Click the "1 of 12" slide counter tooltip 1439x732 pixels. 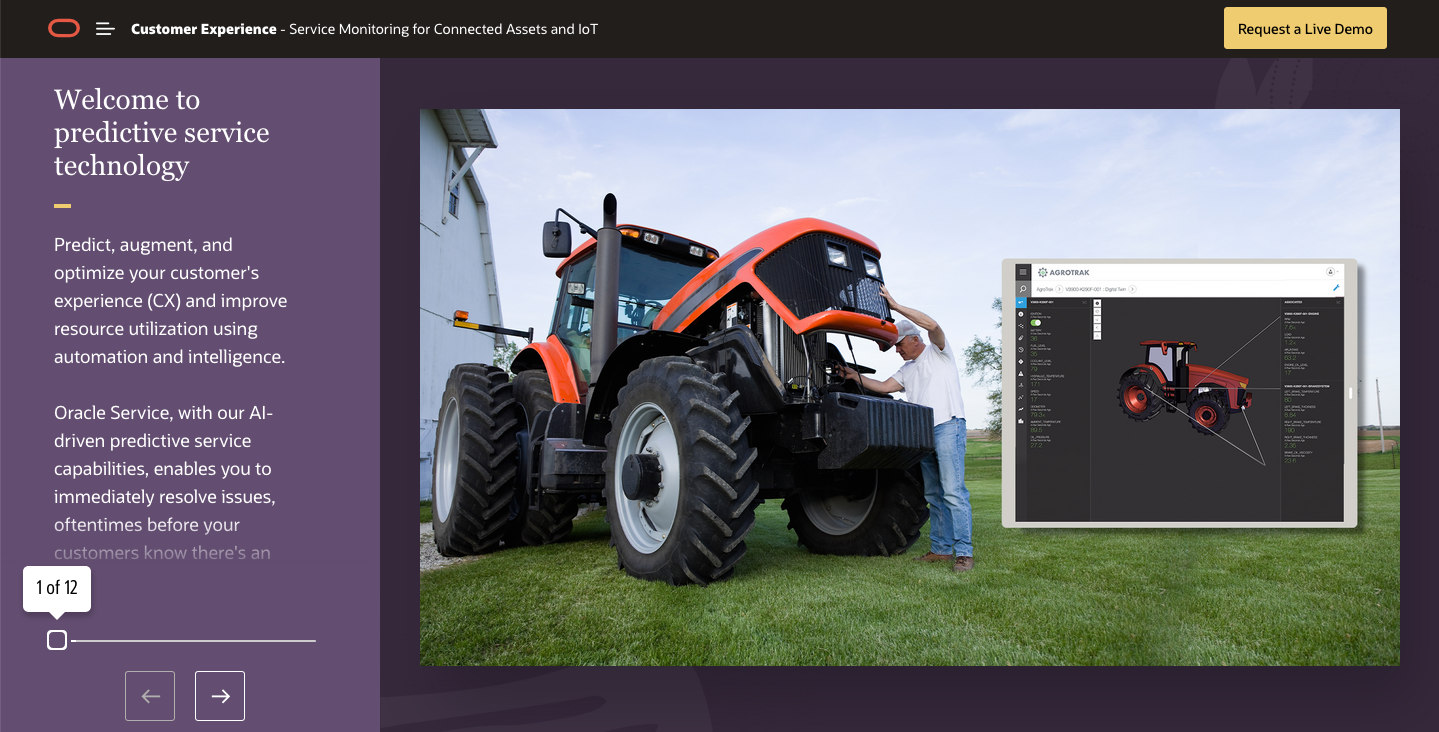(57, 588)
